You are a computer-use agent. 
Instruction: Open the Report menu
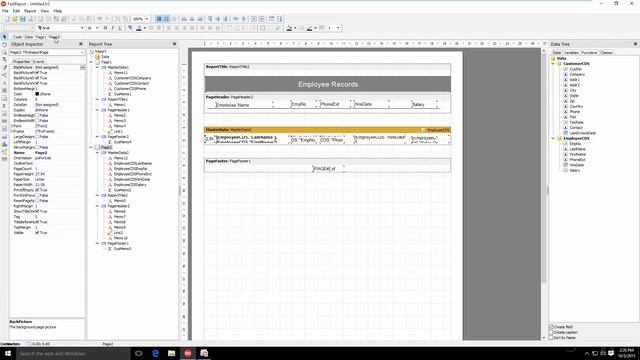pyautogui.click(x=30, y=11)
